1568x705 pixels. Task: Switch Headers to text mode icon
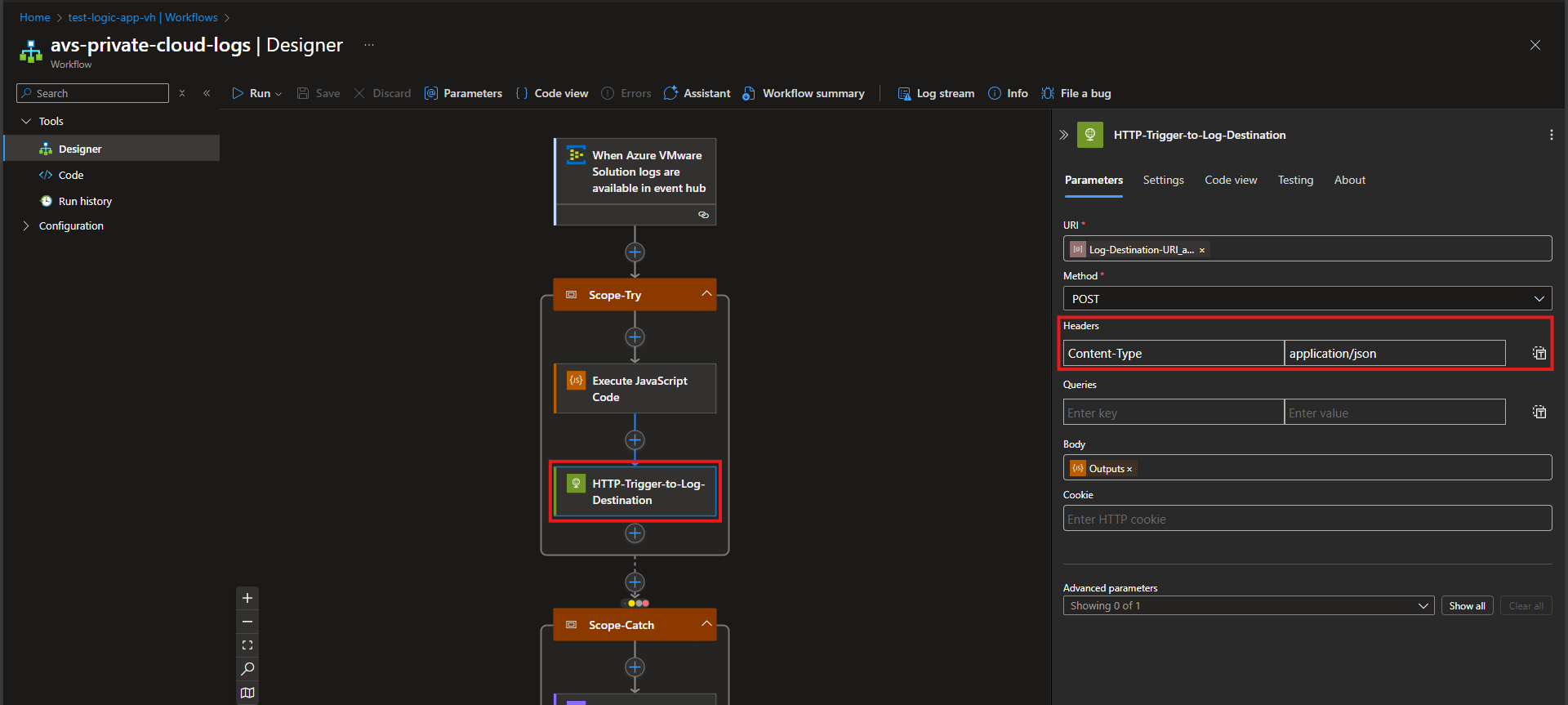[x=1539, y=353]
